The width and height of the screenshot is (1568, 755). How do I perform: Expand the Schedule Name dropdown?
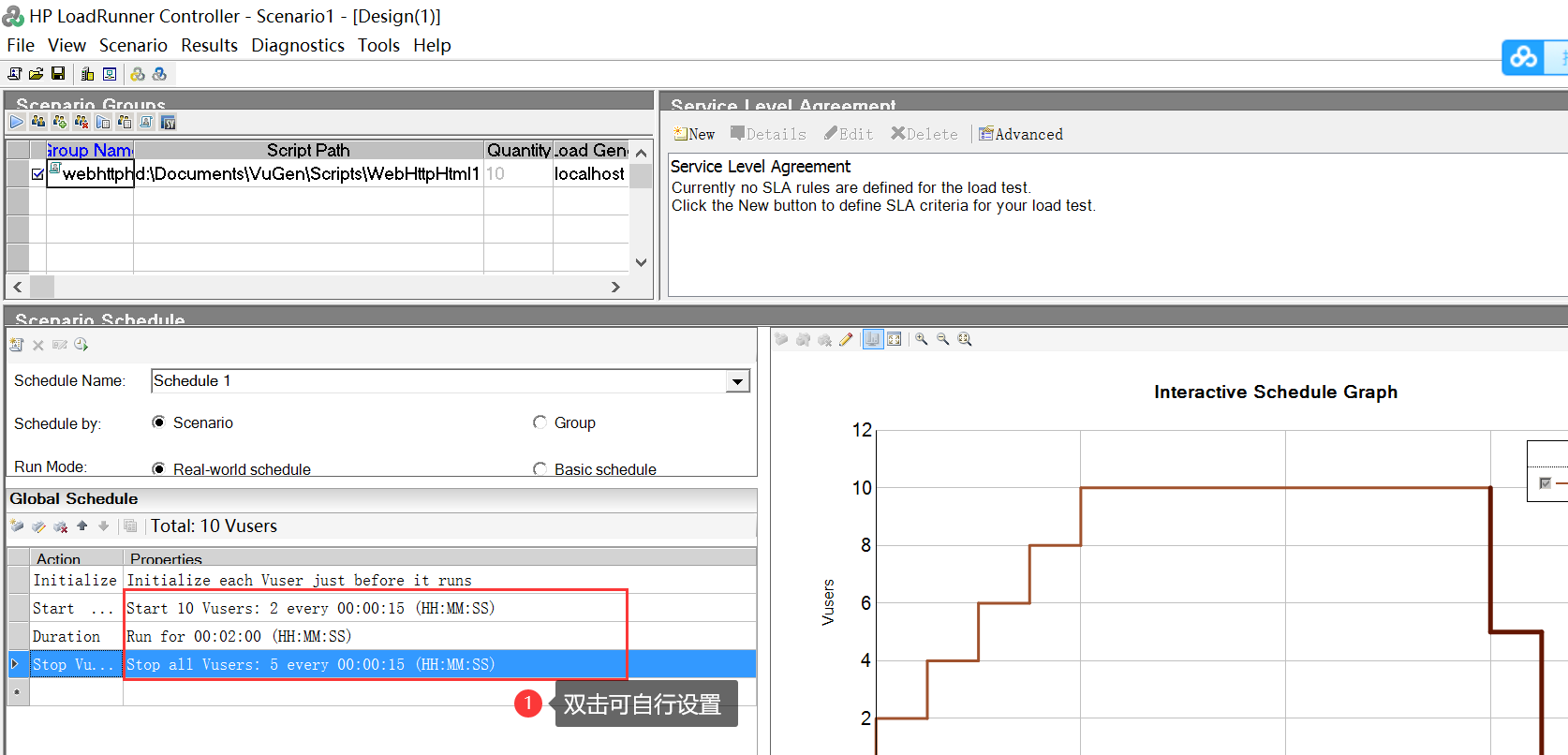[x=738, y=381]
